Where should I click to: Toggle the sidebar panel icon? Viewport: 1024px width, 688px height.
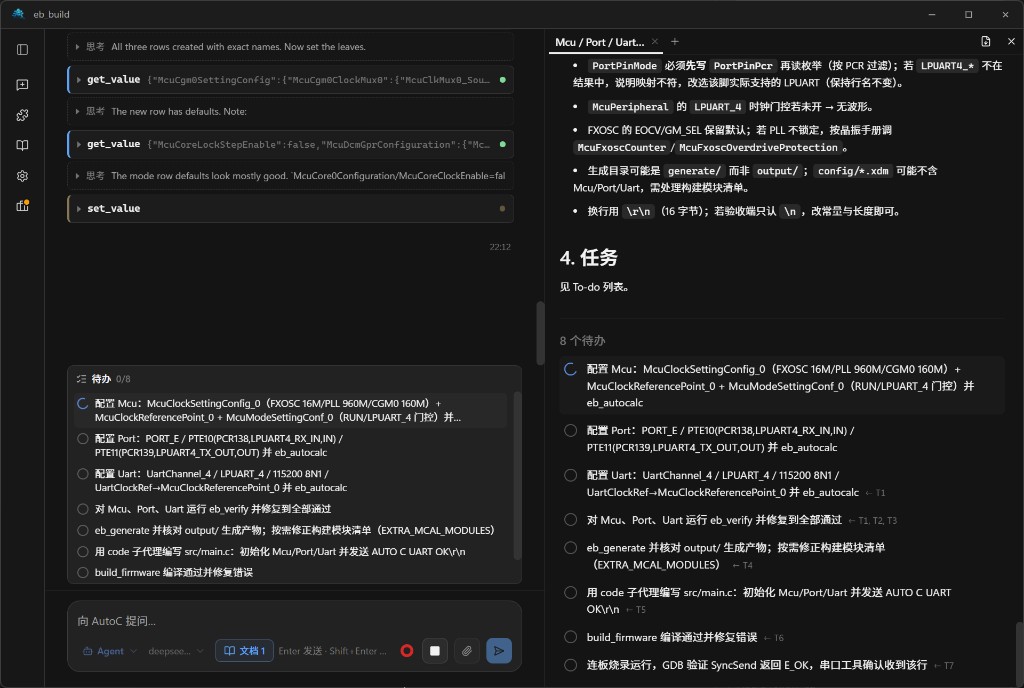click(x=22, y=50)
